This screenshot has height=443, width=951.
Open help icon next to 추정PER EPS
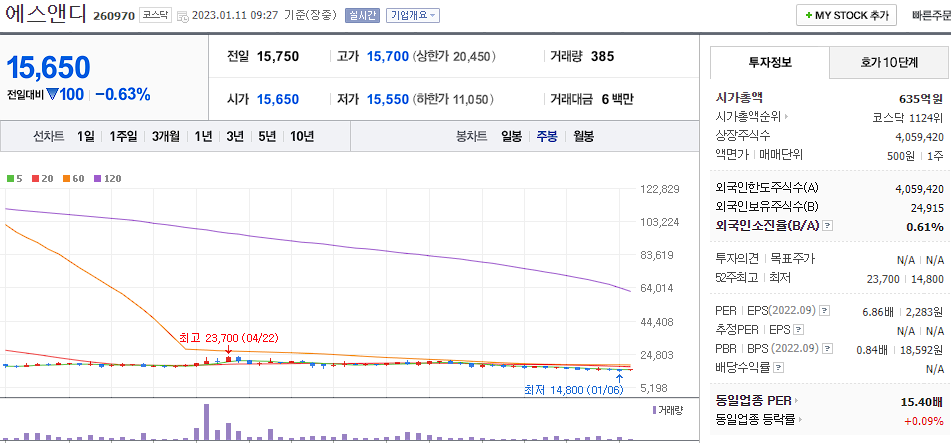coord(799,330)
